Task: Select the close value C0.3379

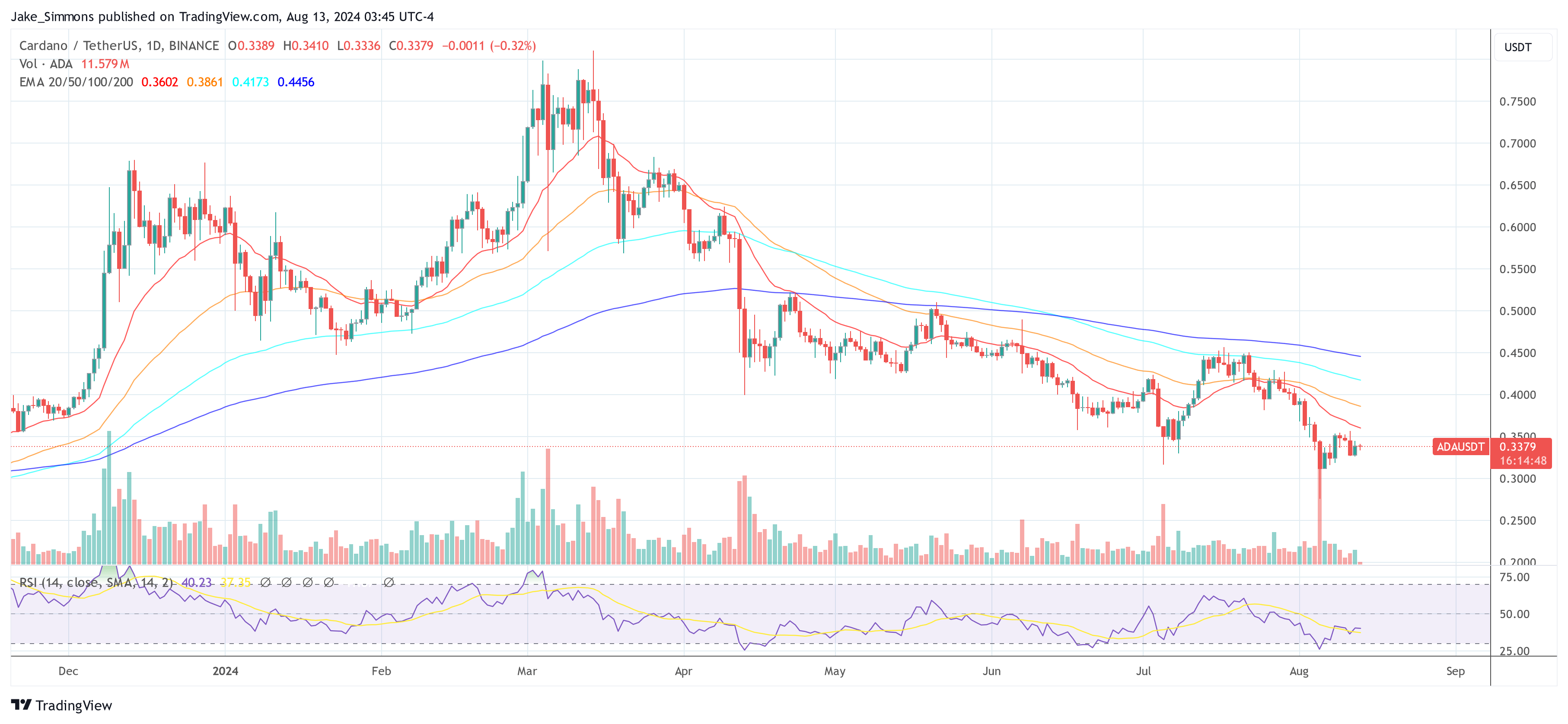Action: [411, 46]
